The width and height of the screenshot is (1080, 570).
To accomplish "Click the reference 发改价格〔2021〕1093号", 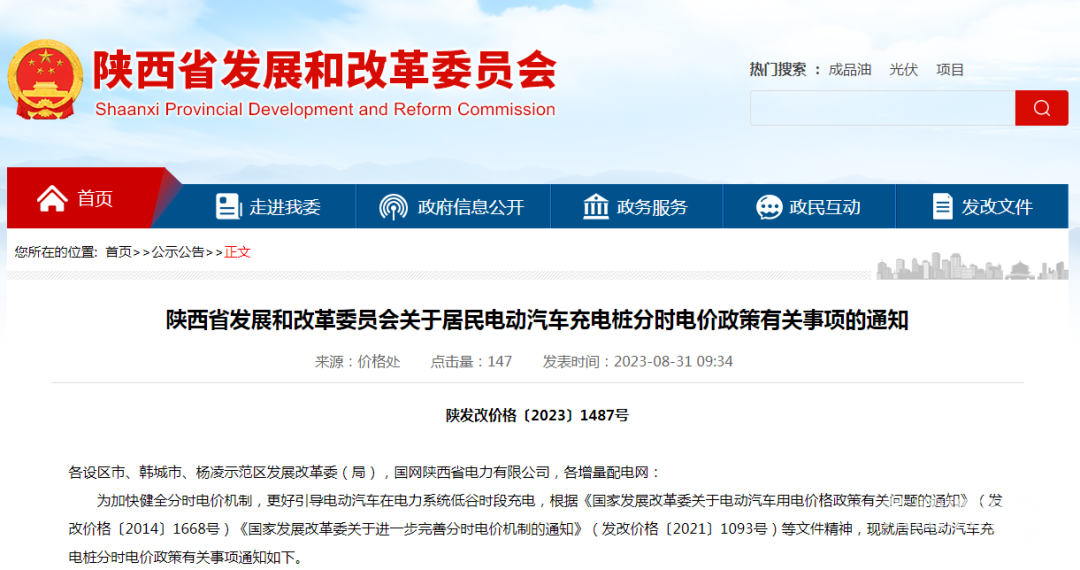I will pyautogui.click(x=685, y=529).
